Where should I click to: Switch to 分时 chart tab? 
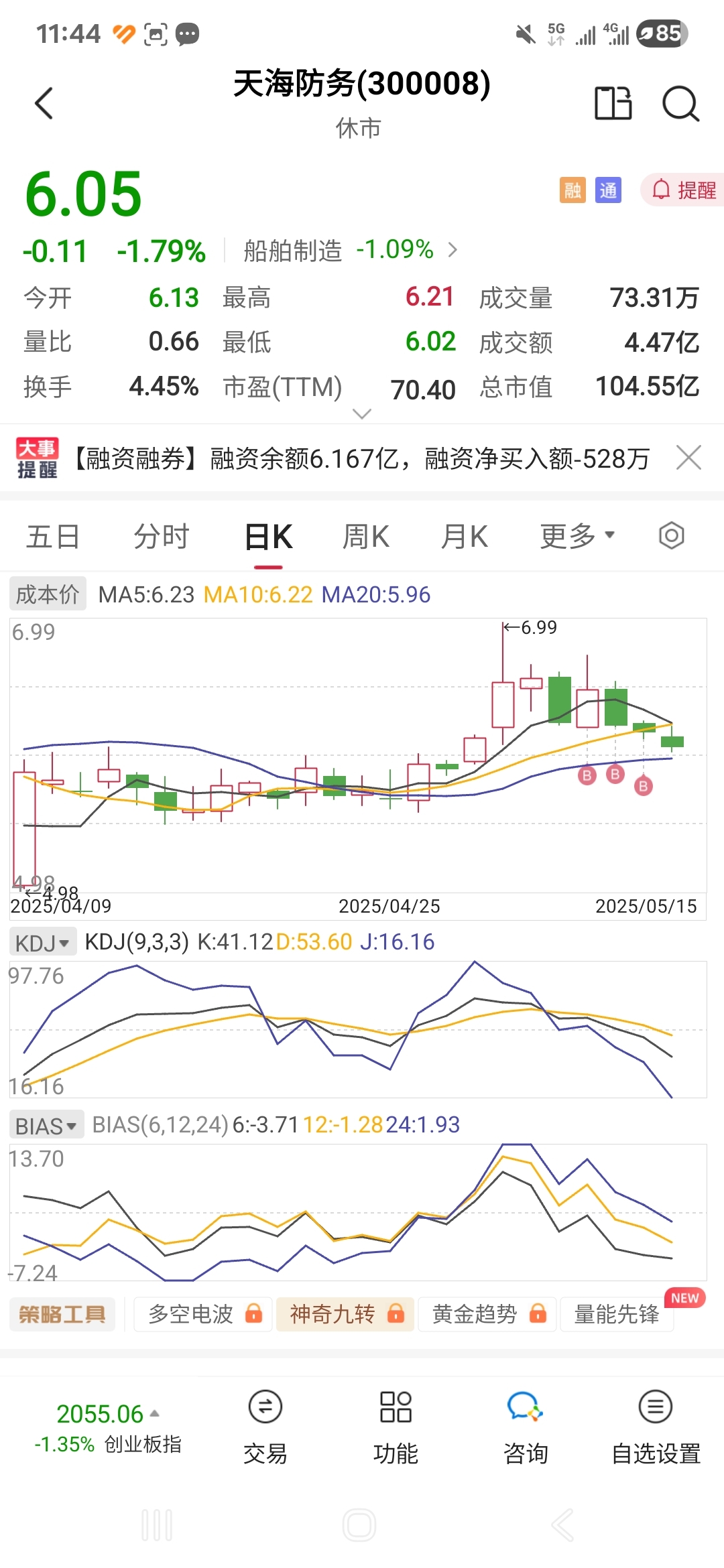[x=162, y=537]
